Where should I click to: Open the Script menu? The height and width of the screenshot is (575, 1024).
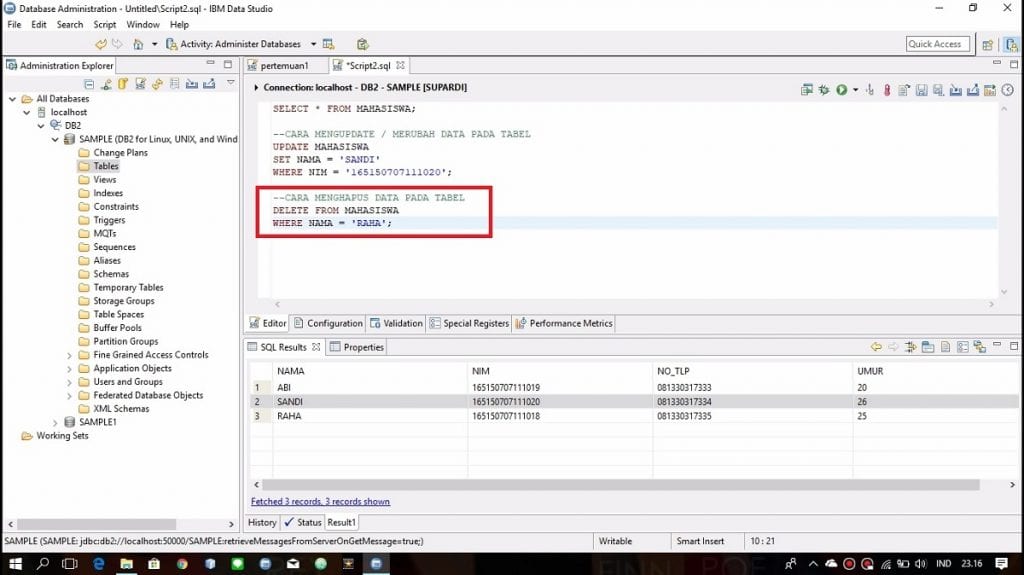[x=104, y=24]
